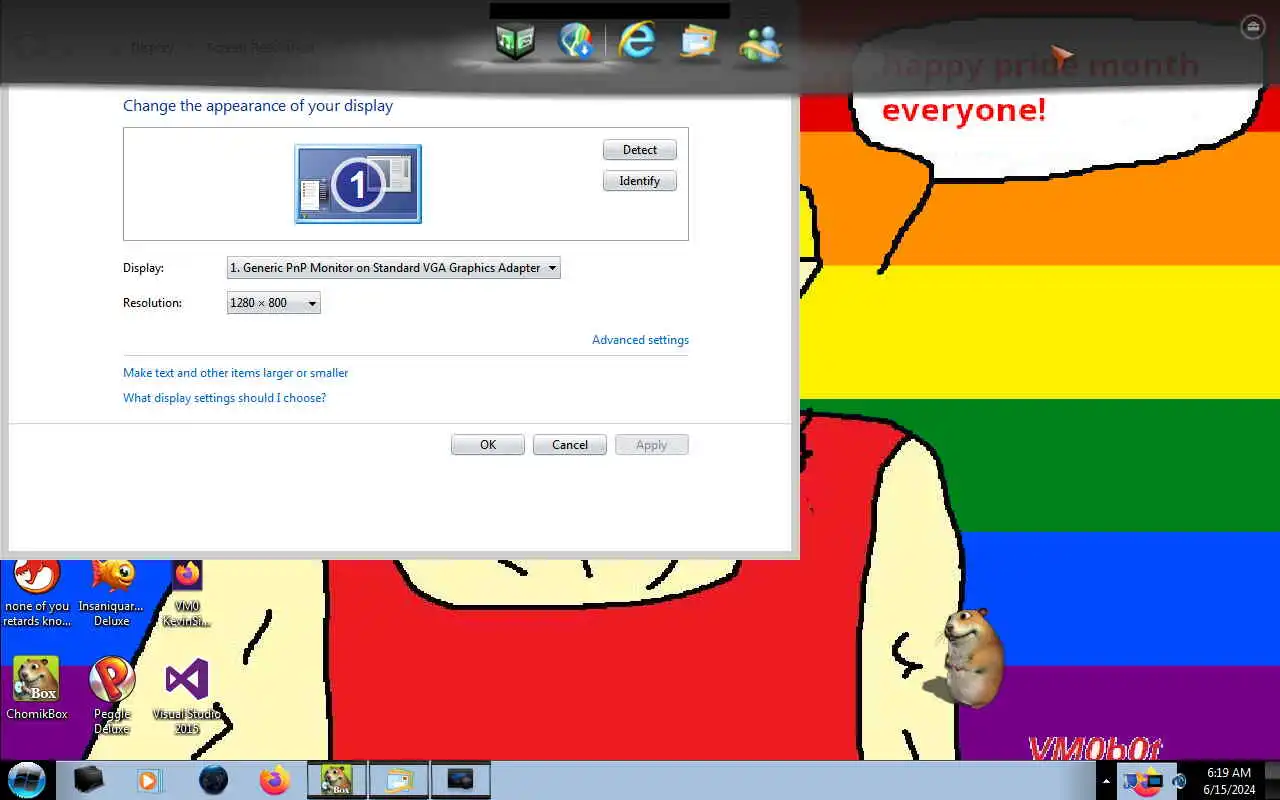
Task: Open Visual Studio 2015 desktop shortcut
Action: pyautogui.click(x=187, y=695)
